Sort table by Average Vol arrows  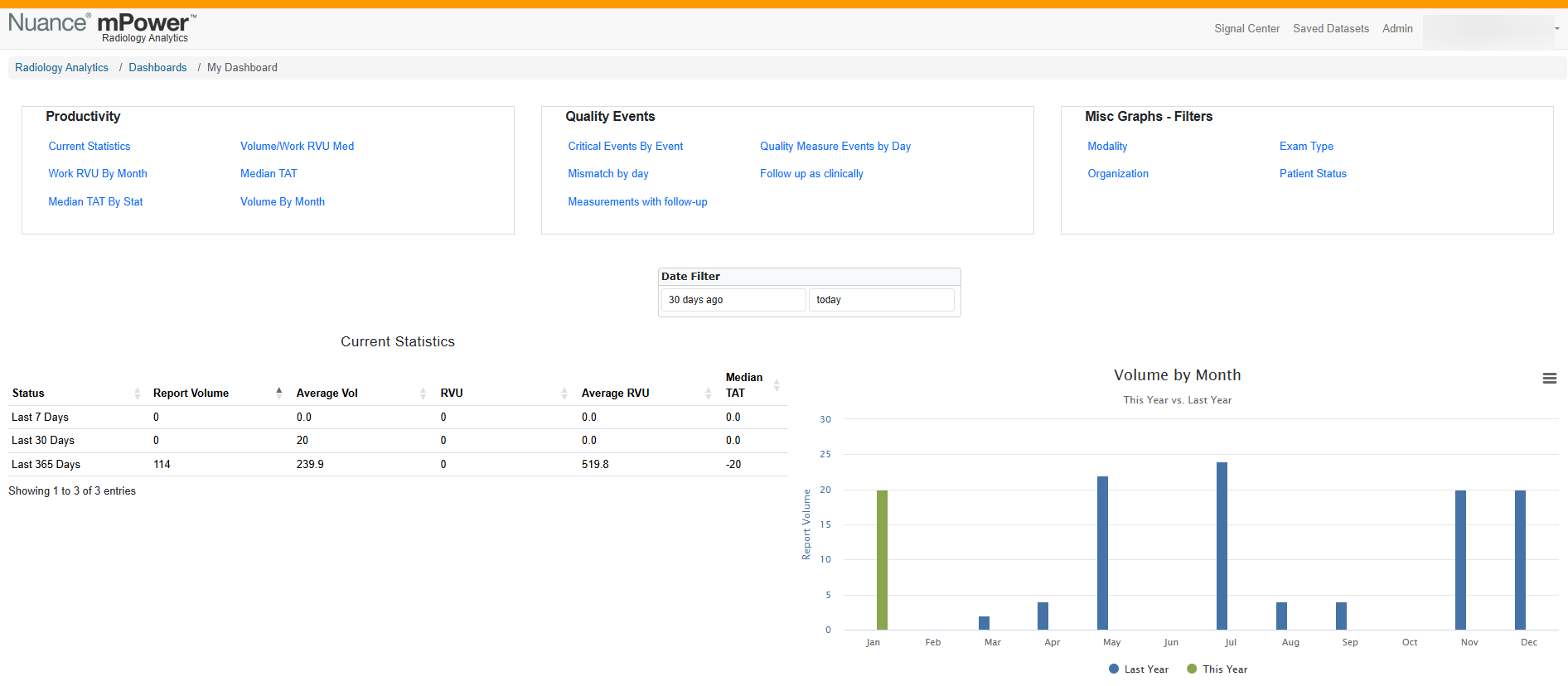click(x=423, y=394)
